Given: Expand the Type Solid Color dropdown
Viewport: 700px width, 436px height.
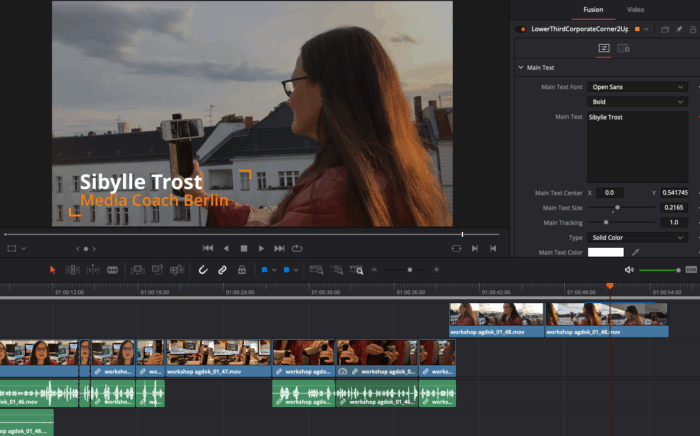Looking at the screenshot, I should coord(637,237).
